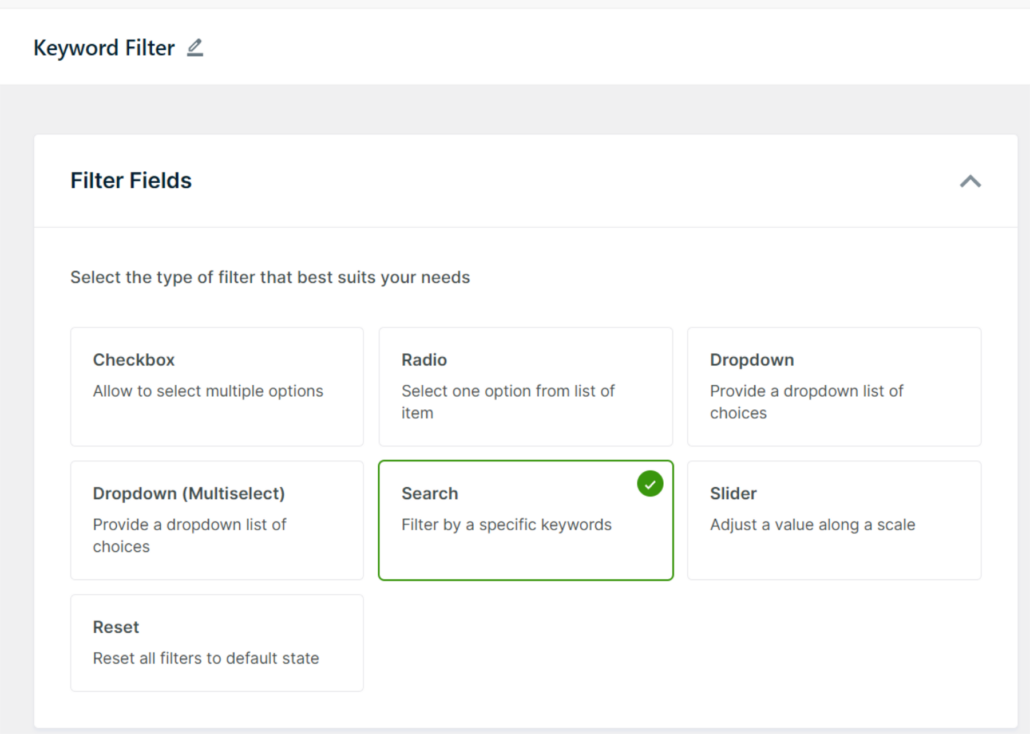Choose the Radio filter type card
1030x734 pixels.
click(526, 387)
